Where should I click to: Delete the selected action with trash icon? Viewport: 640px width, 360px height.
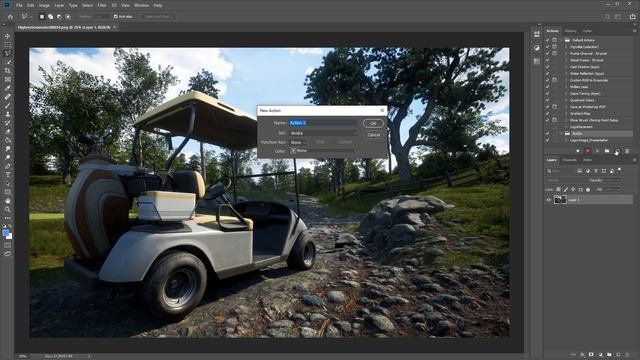pyautogui.click(x=627, y=151)
